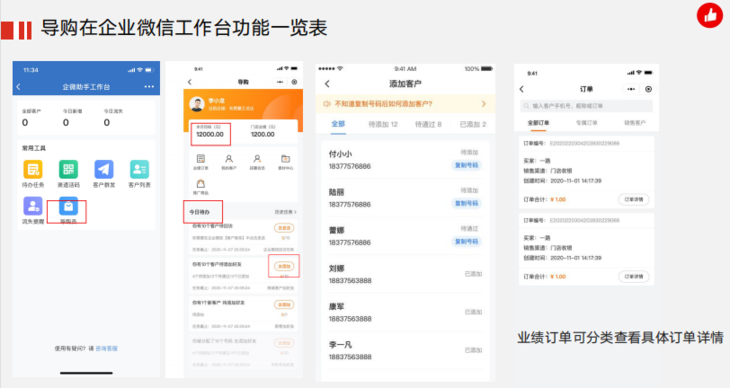Open the three-dot menu on 企微助手工作台
The width and height of the screenshot is (730, 388).
149,87
